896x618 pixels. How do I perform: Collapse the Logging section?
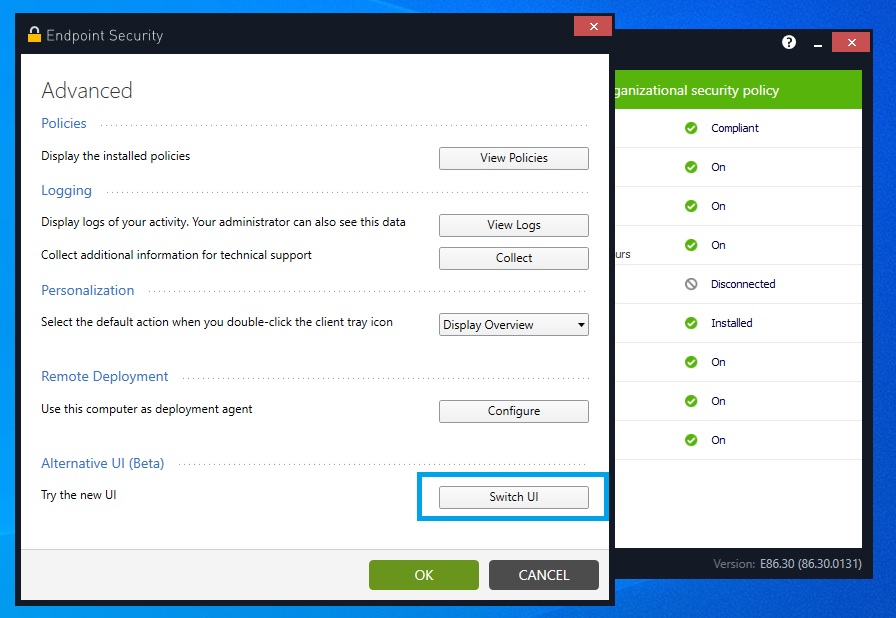(66, 191)
